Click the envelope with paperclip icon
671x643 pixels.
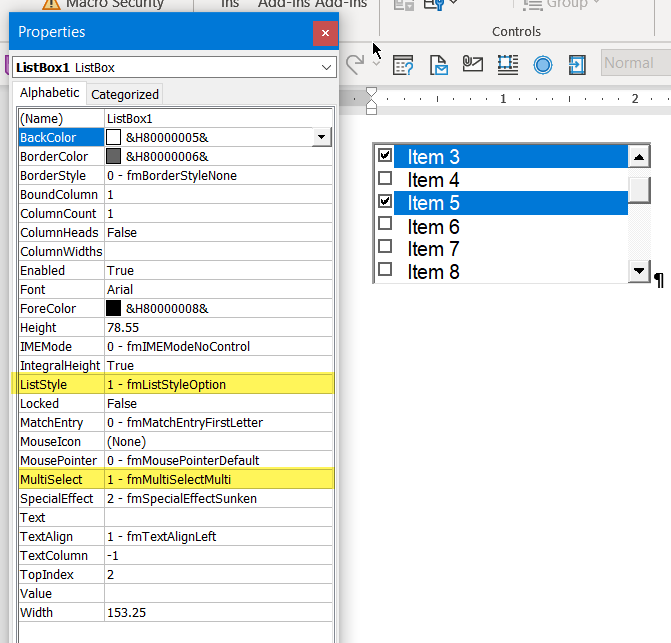pos(473,64)
